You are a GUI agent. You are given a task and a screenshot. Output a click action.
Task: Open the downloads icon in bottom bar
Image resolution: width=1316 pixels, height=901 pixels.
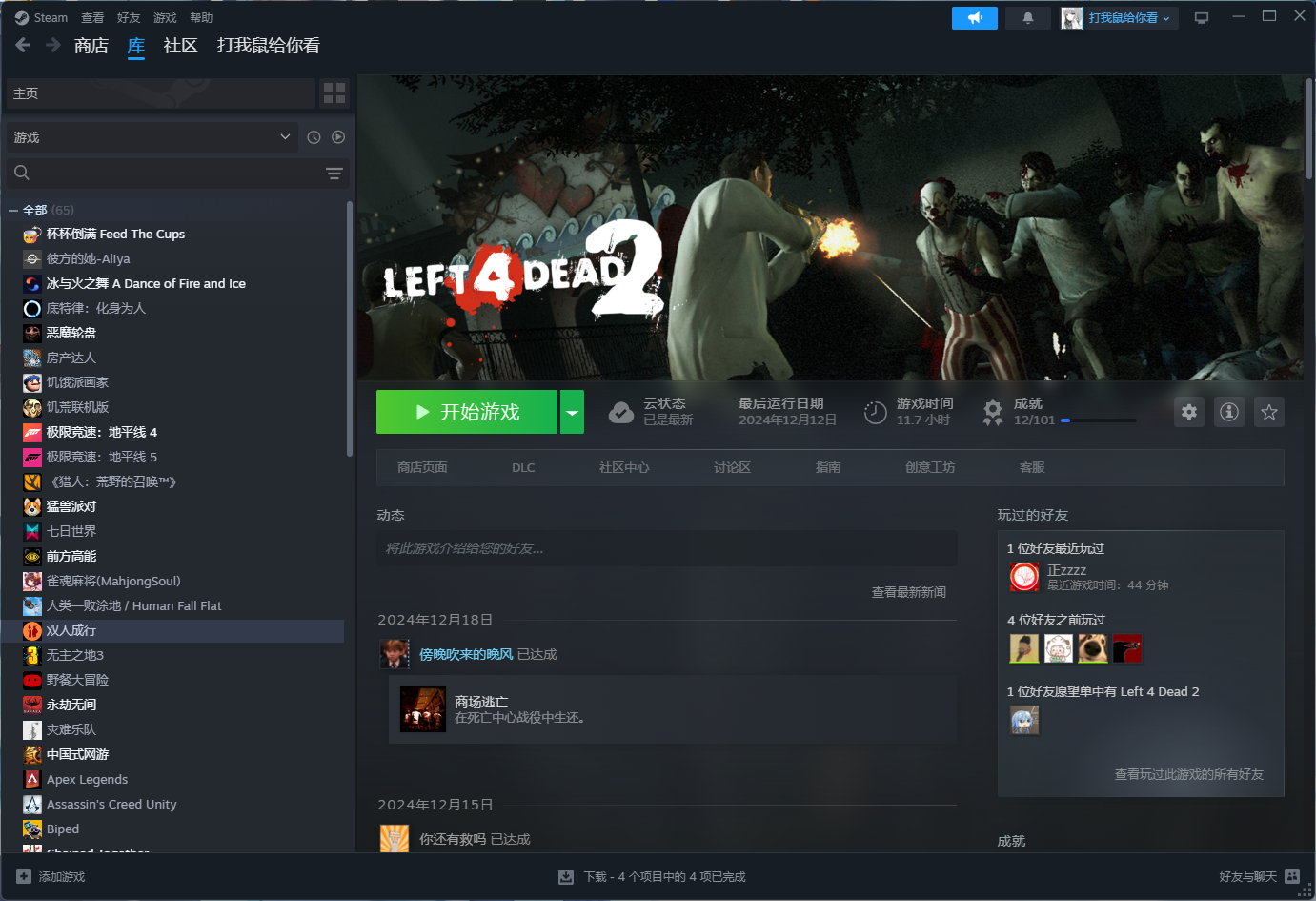(566, 877)
